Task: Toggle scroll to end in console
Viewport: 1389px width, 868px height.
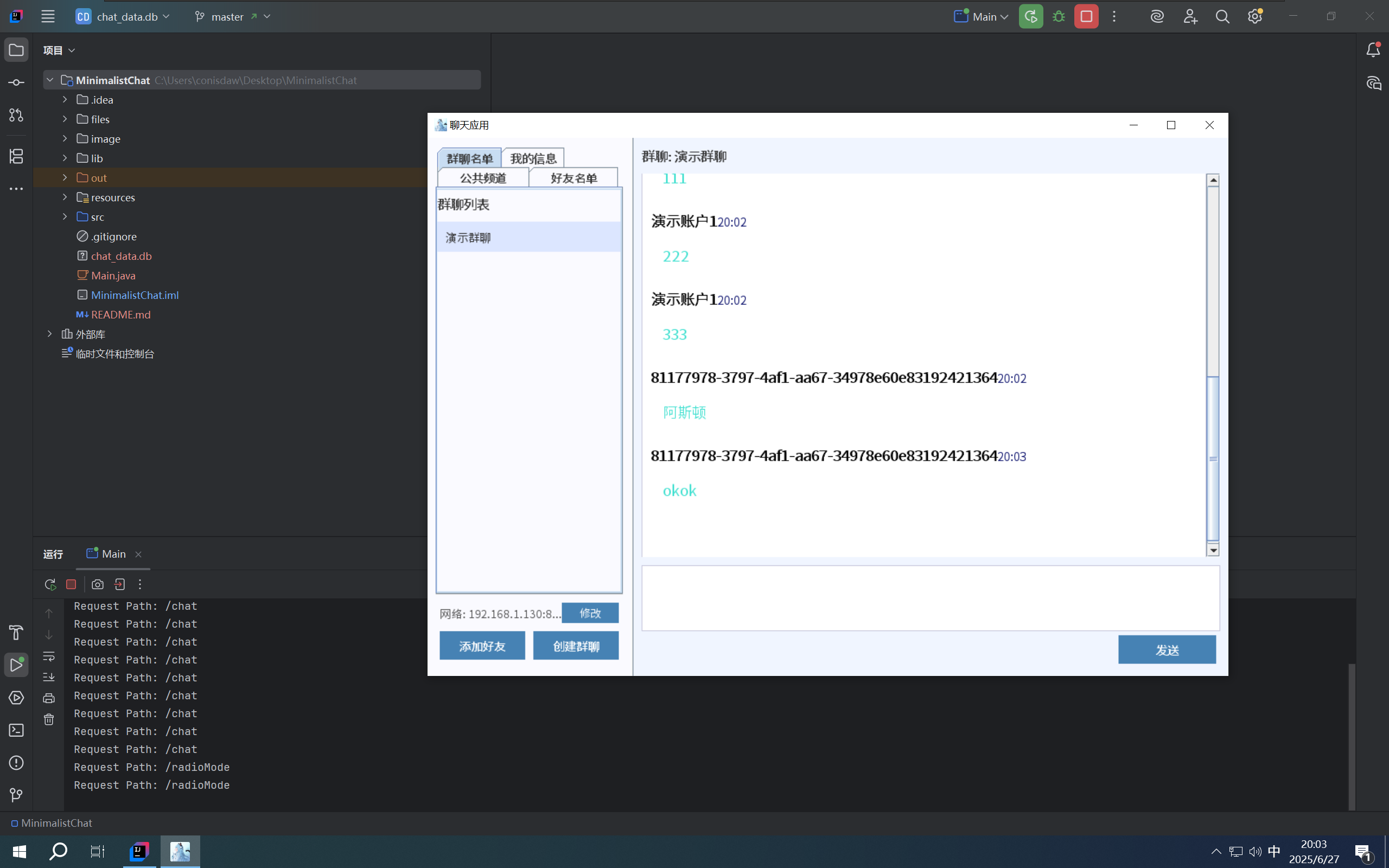Action: (x=49, y=678)
